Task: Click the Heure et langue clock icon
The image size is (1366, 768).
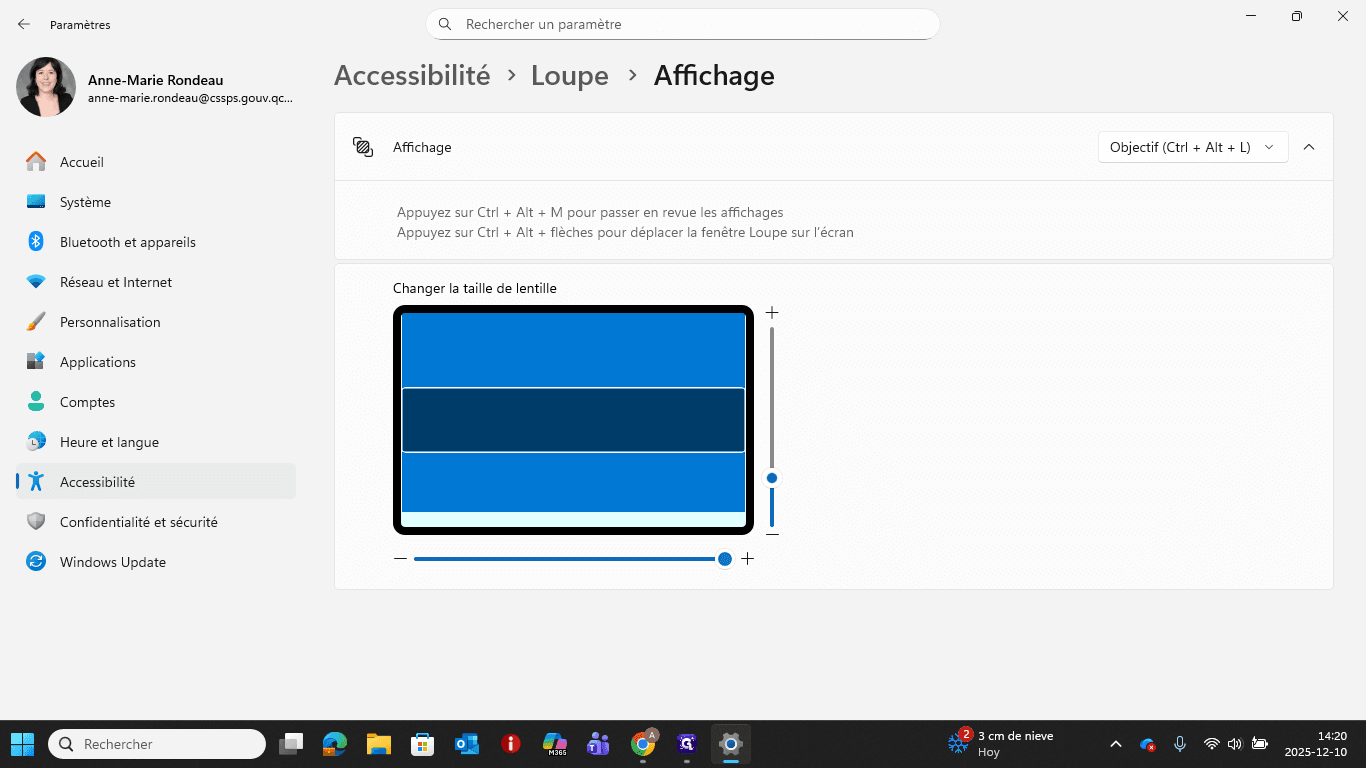Action: 36,442
